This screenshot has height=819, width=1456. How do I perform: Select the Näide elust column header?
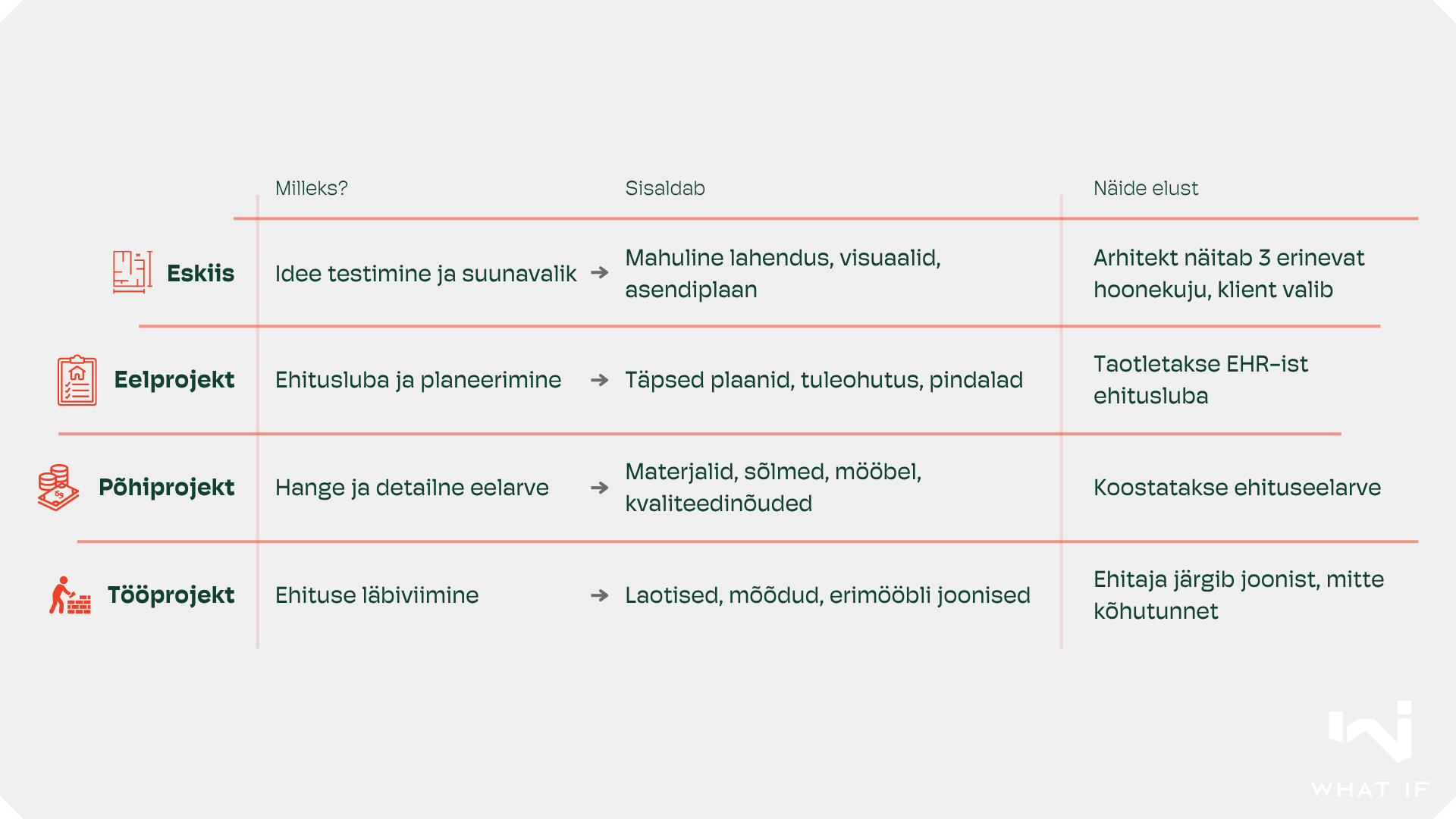coord(1145,188)
